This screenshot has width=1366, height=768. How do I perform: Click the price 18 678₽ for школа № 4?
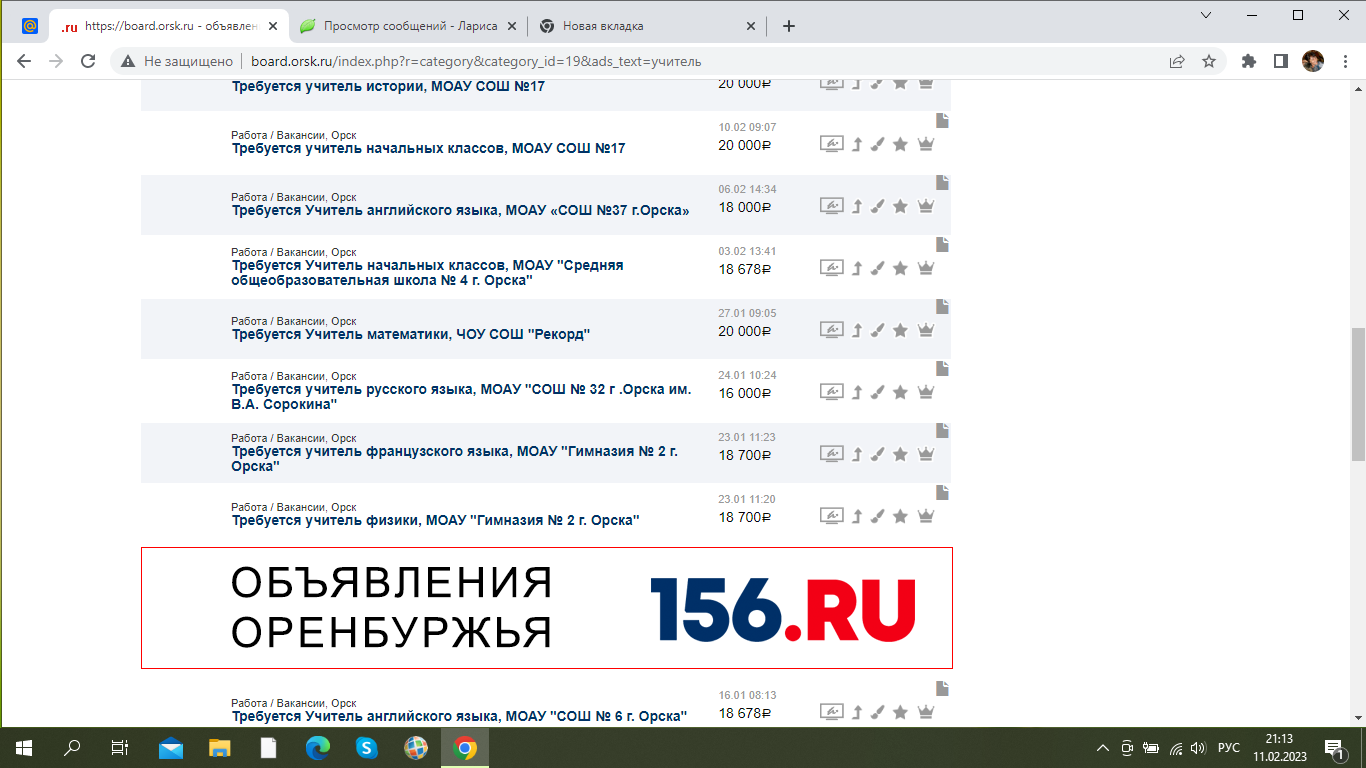pyautogui.click(x=745, y=269)
